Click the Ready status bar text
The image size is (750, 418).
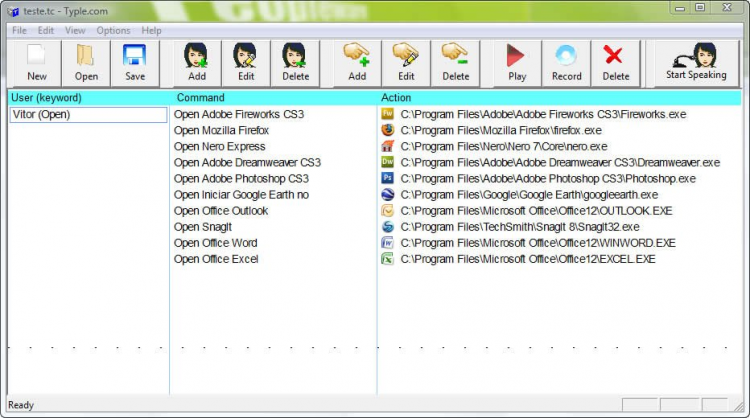pos(21,405)
